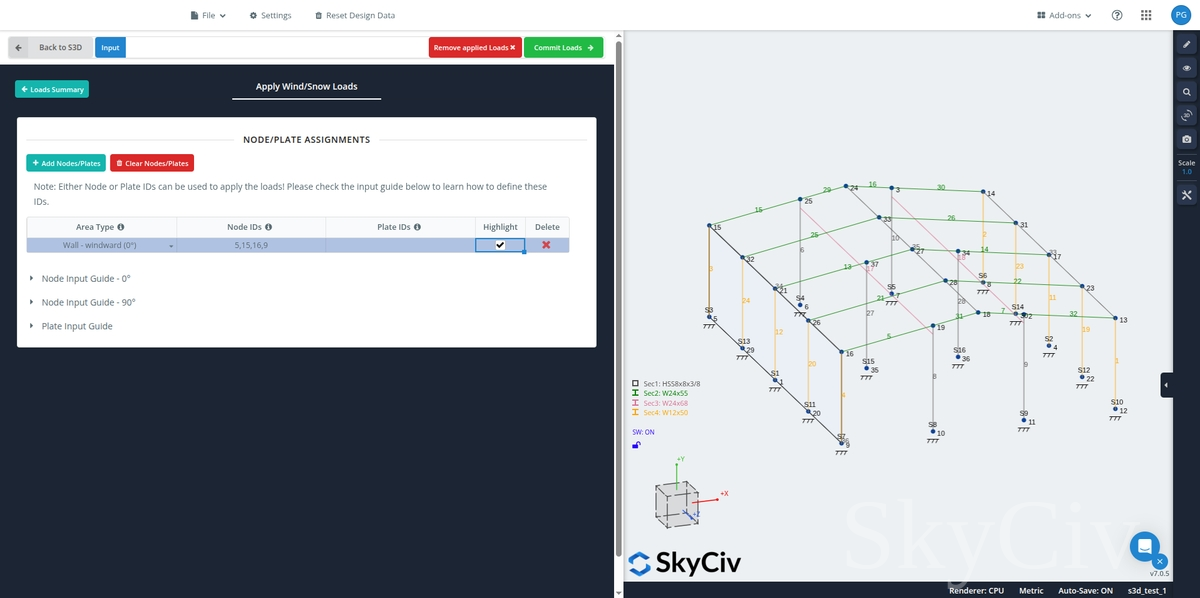Open the Area Type dropdown for windward wall

101,245
